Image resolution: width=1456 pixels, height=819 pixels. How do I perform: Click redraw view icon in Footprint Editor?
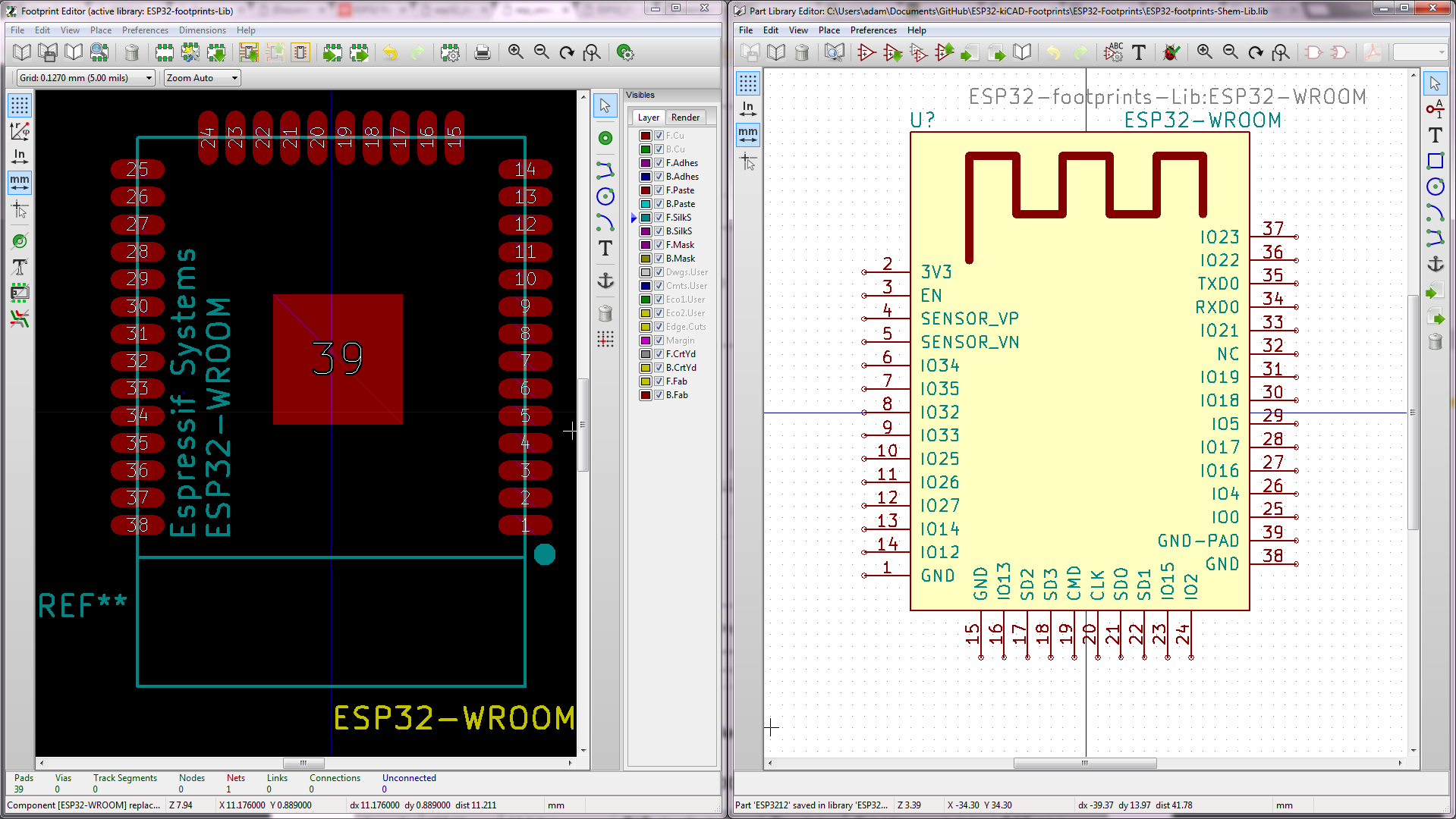pos(567,52)
